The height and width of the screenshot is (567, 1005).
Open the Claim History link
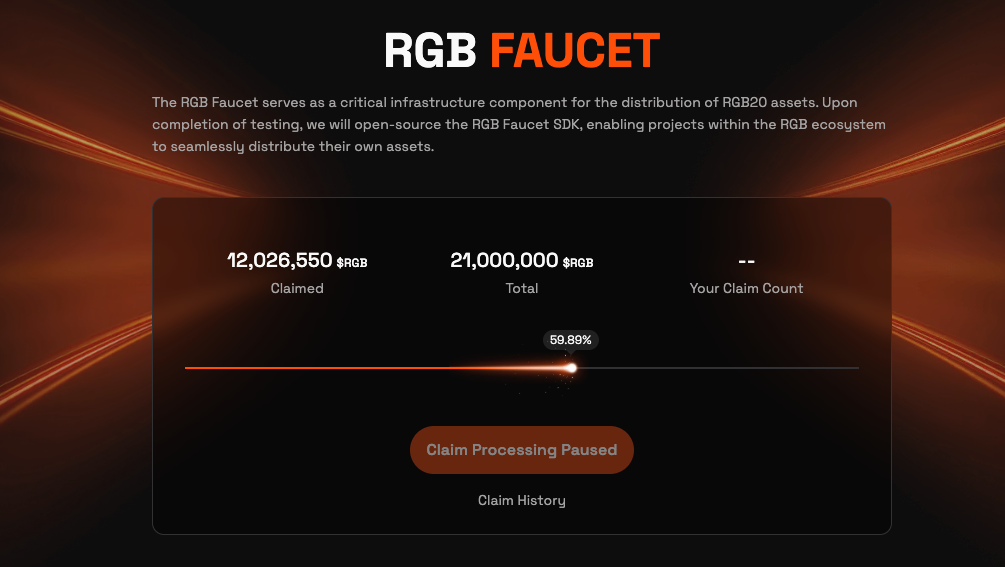[x=522, y=500]
